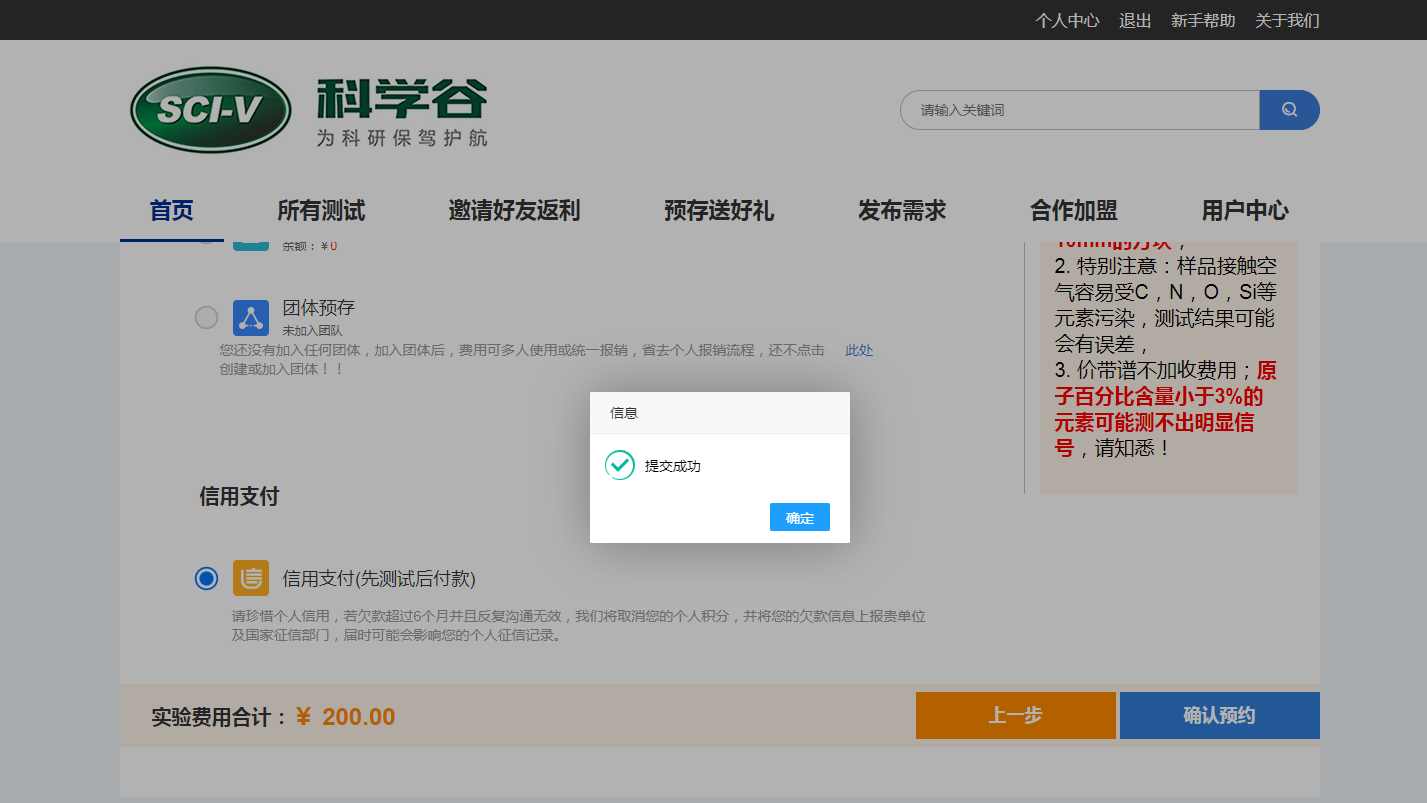Screen dimensions: 1427x803
Task: Follow the 此处 link to create team
Action: pyautogui.click(x=859, y=350)
